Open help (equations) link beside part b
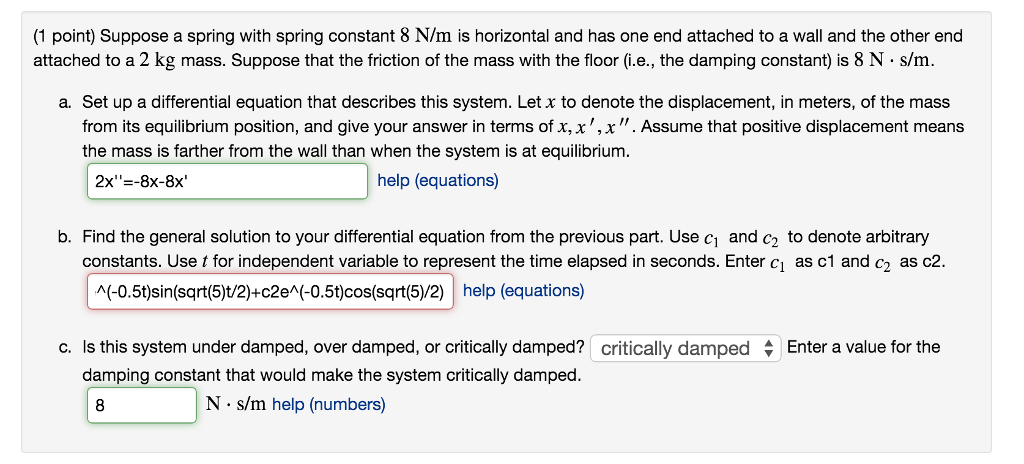Image resolution: width=1024 pixels, height=464 pixels. pyautogui.click(x=524, y=290)
